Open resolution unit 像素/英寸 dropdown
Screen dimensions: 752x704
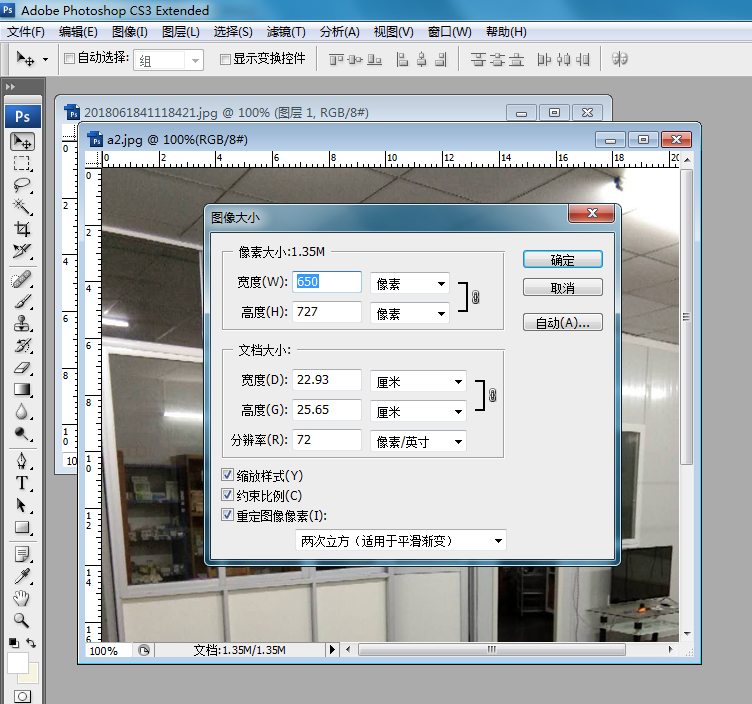(x=418, y=441)
